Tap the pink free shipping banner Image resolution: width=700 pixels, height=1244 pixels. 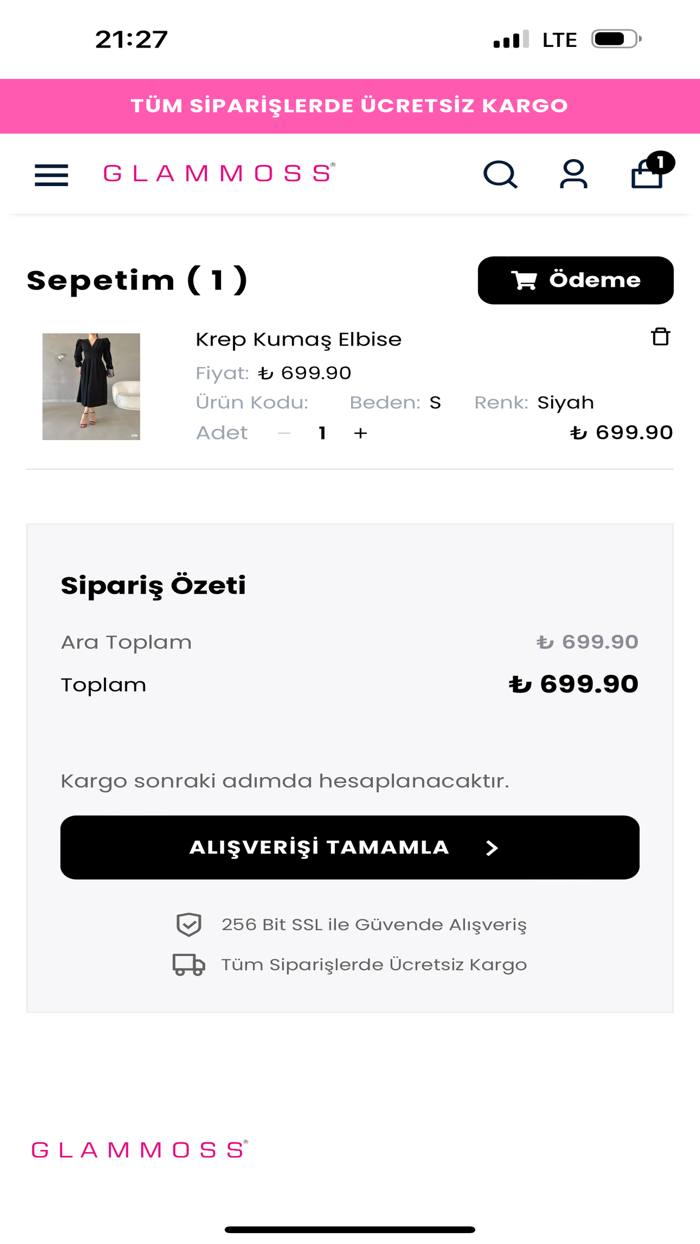point(349,106)
